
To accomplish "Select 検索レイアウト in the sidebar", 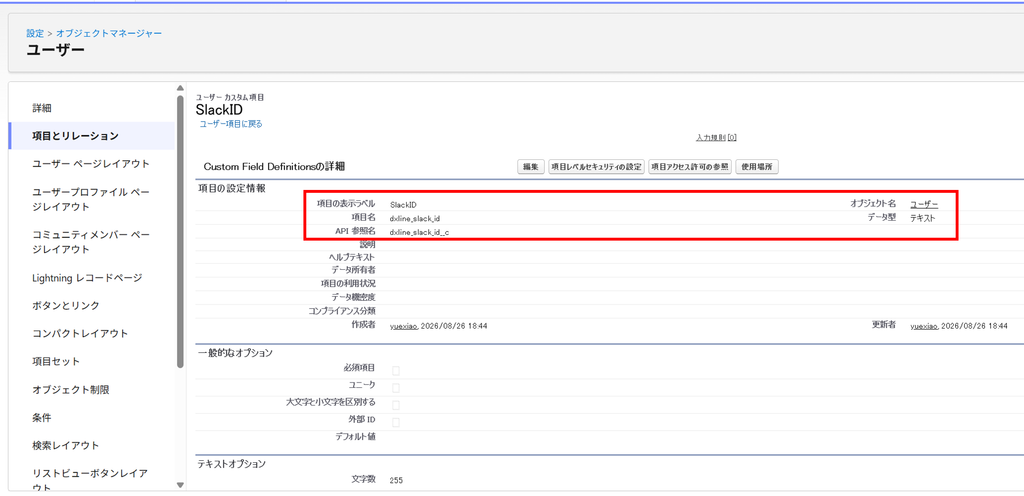I will tap(66, 445).
